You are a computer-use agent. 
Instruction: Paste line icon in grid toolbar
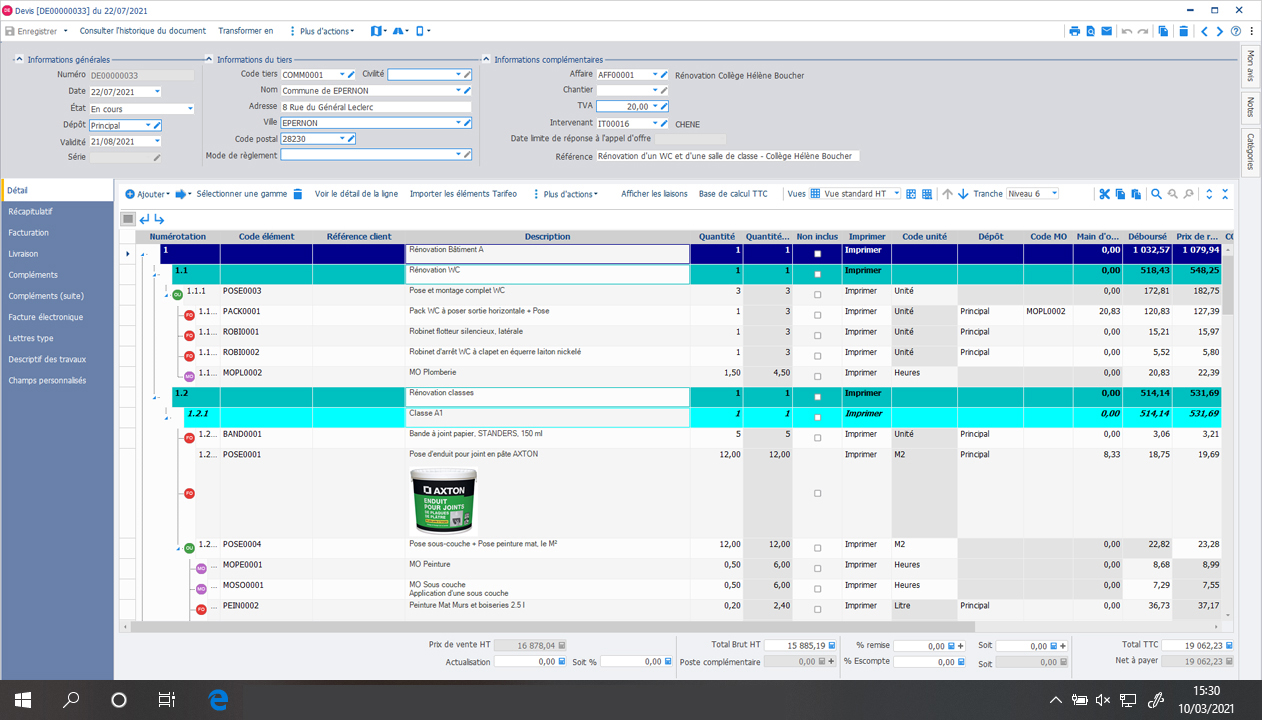[x=1136, y=194]
